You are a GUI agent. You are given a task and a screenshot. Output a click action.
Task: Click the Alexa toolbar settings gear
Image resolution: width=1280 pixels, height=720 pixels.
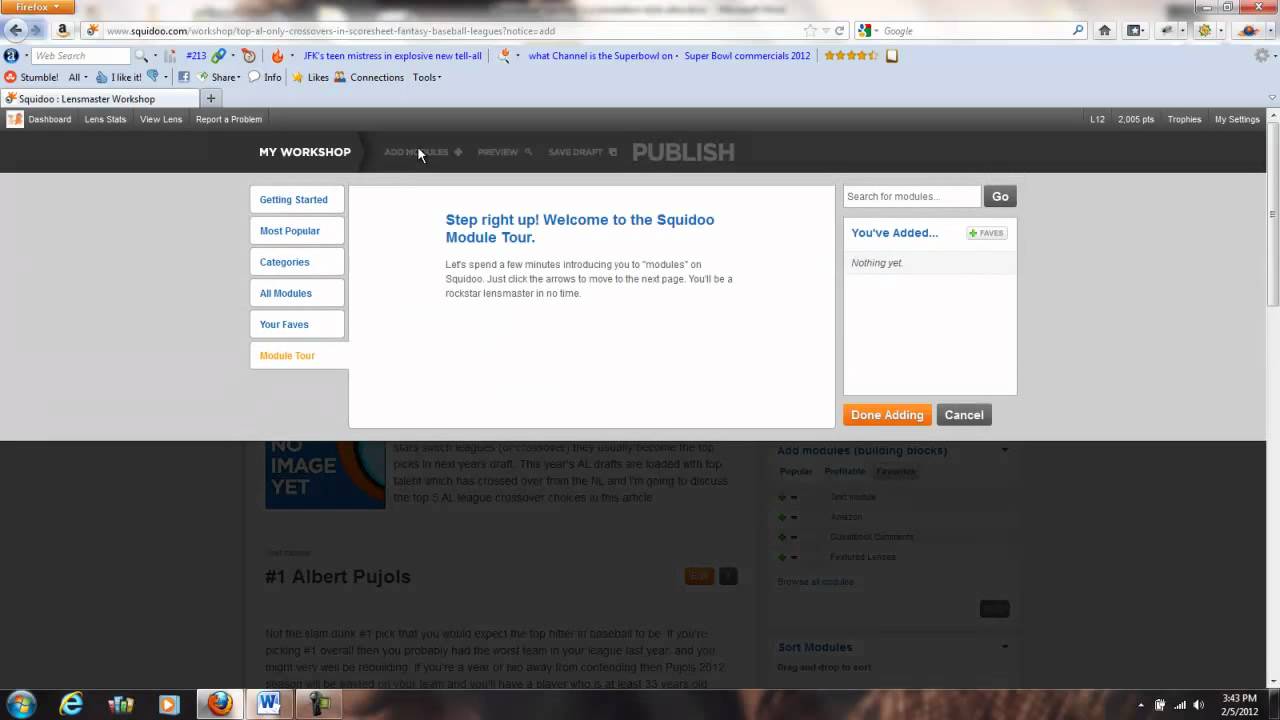coord(1261,56)
